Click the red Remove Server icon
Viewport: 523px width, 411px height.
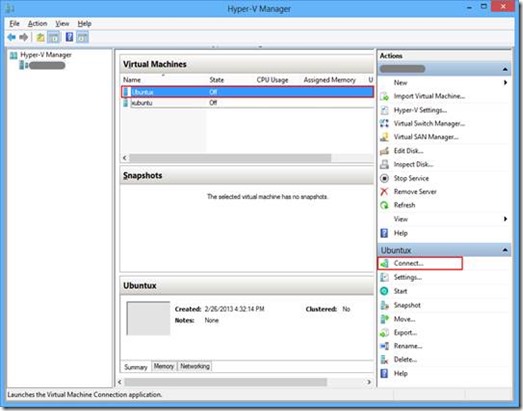coord(384,191)
